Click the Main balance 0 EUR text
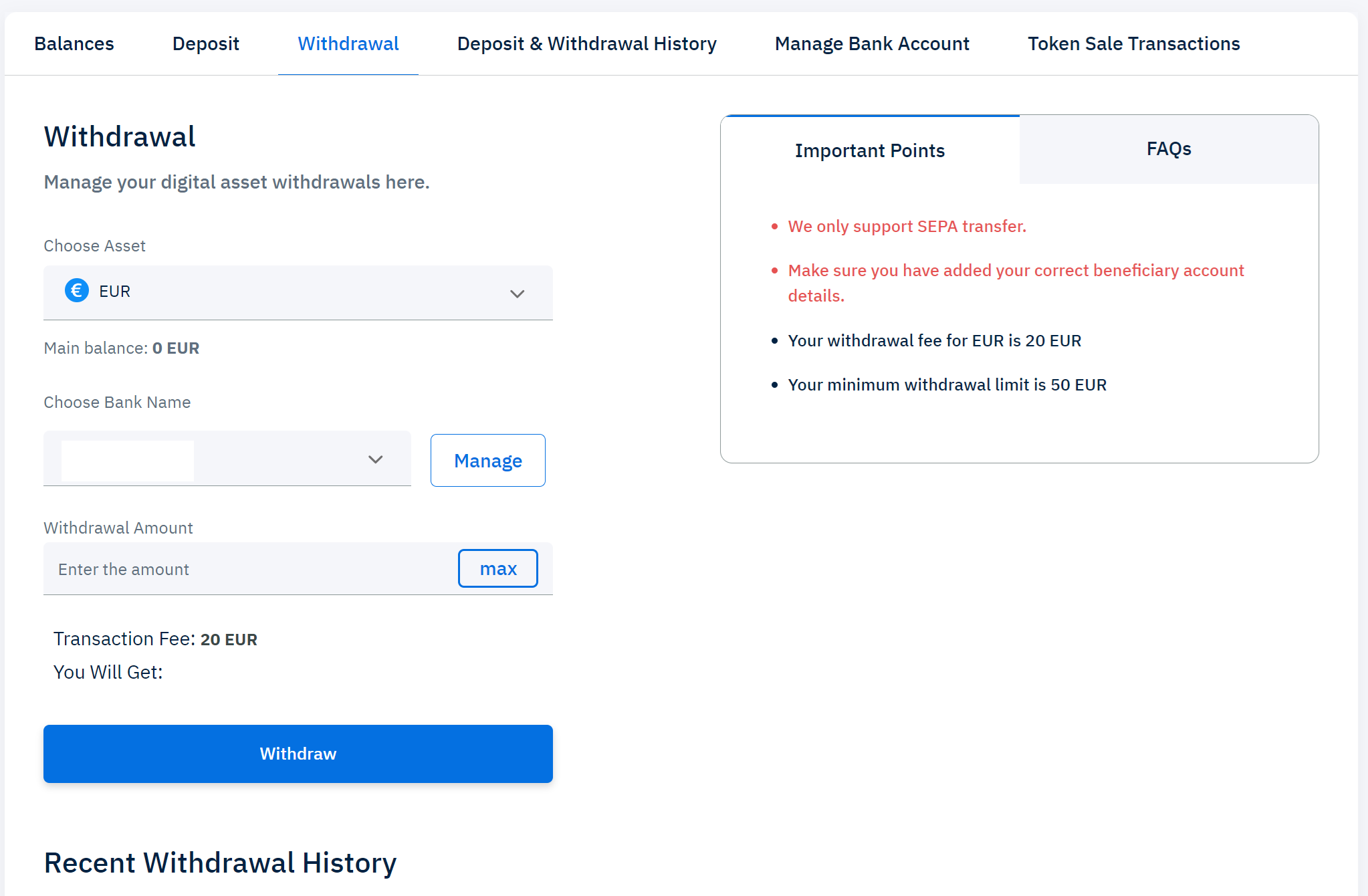Screen dimensions: 1368x896 (x=122, y=348)
